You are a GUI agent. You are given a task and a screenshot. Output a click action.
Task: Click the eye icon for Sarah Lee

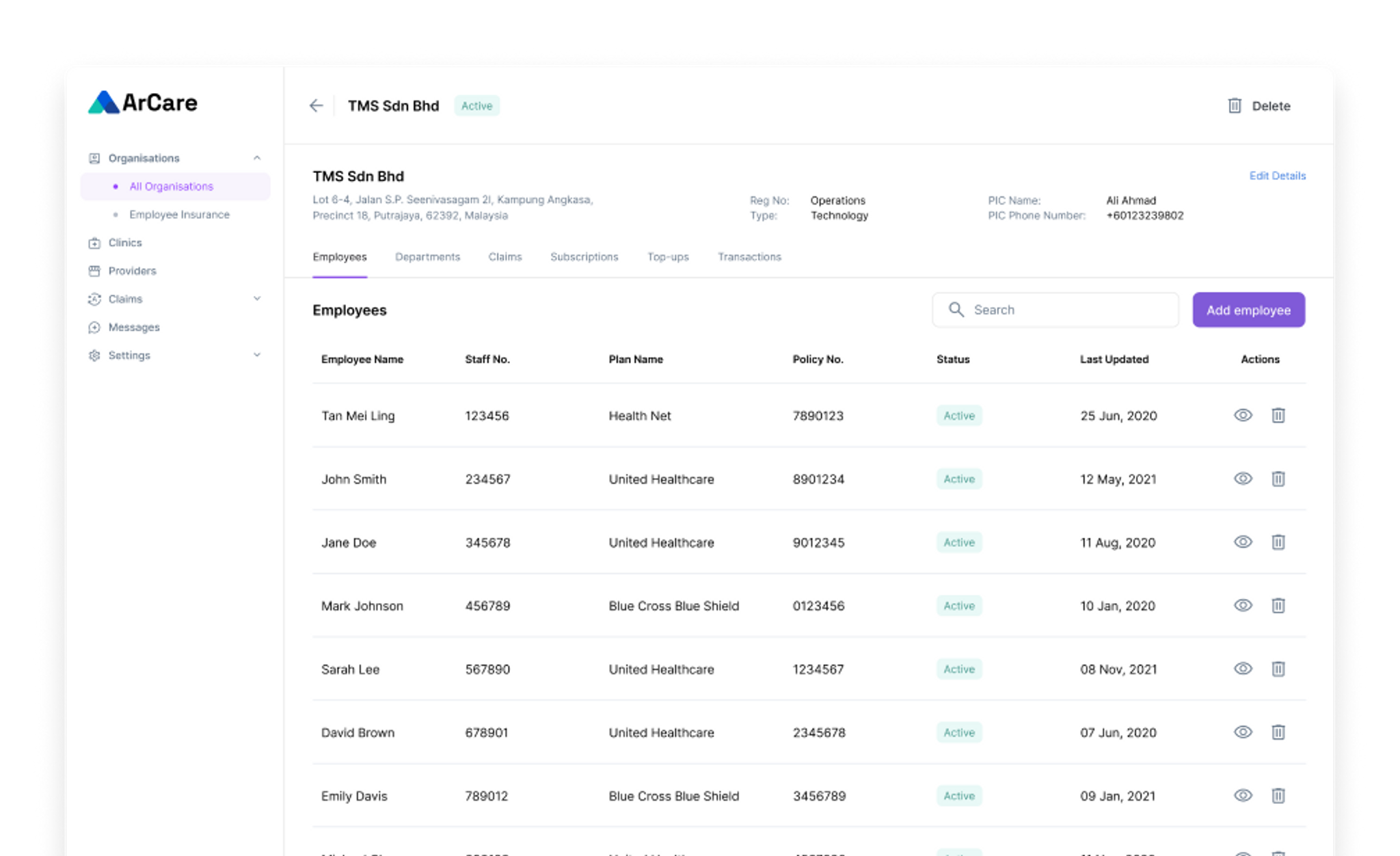(x=1243, y=669)
